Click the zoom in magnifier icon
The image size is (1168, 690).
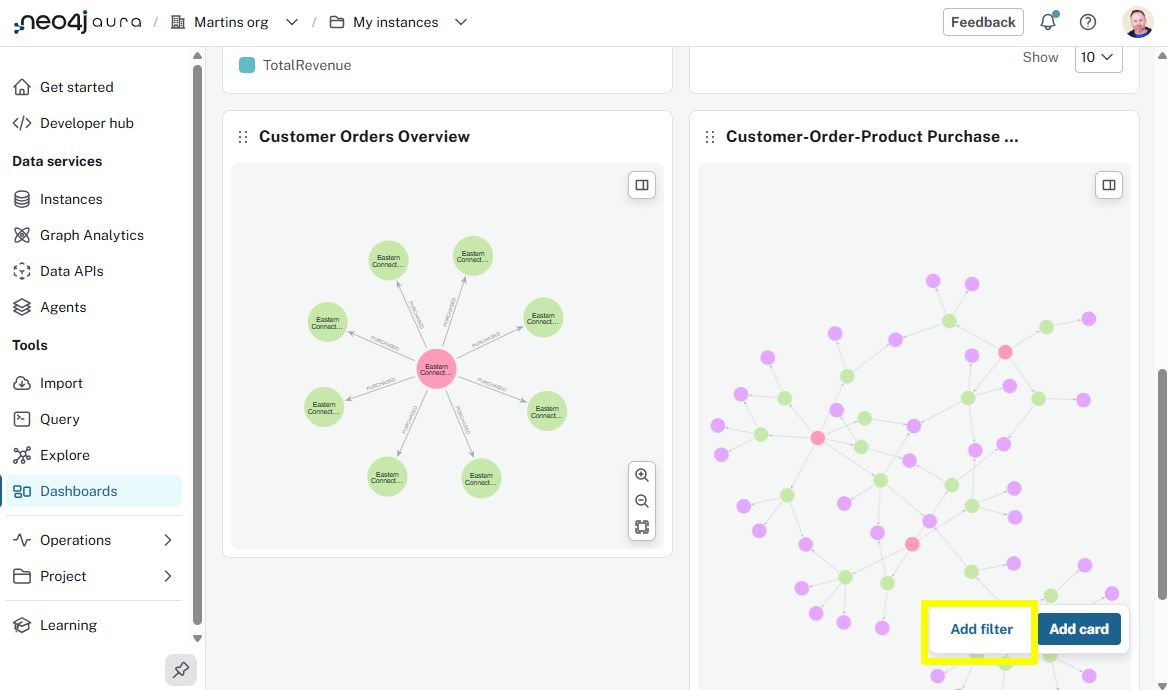click(642, 476)
